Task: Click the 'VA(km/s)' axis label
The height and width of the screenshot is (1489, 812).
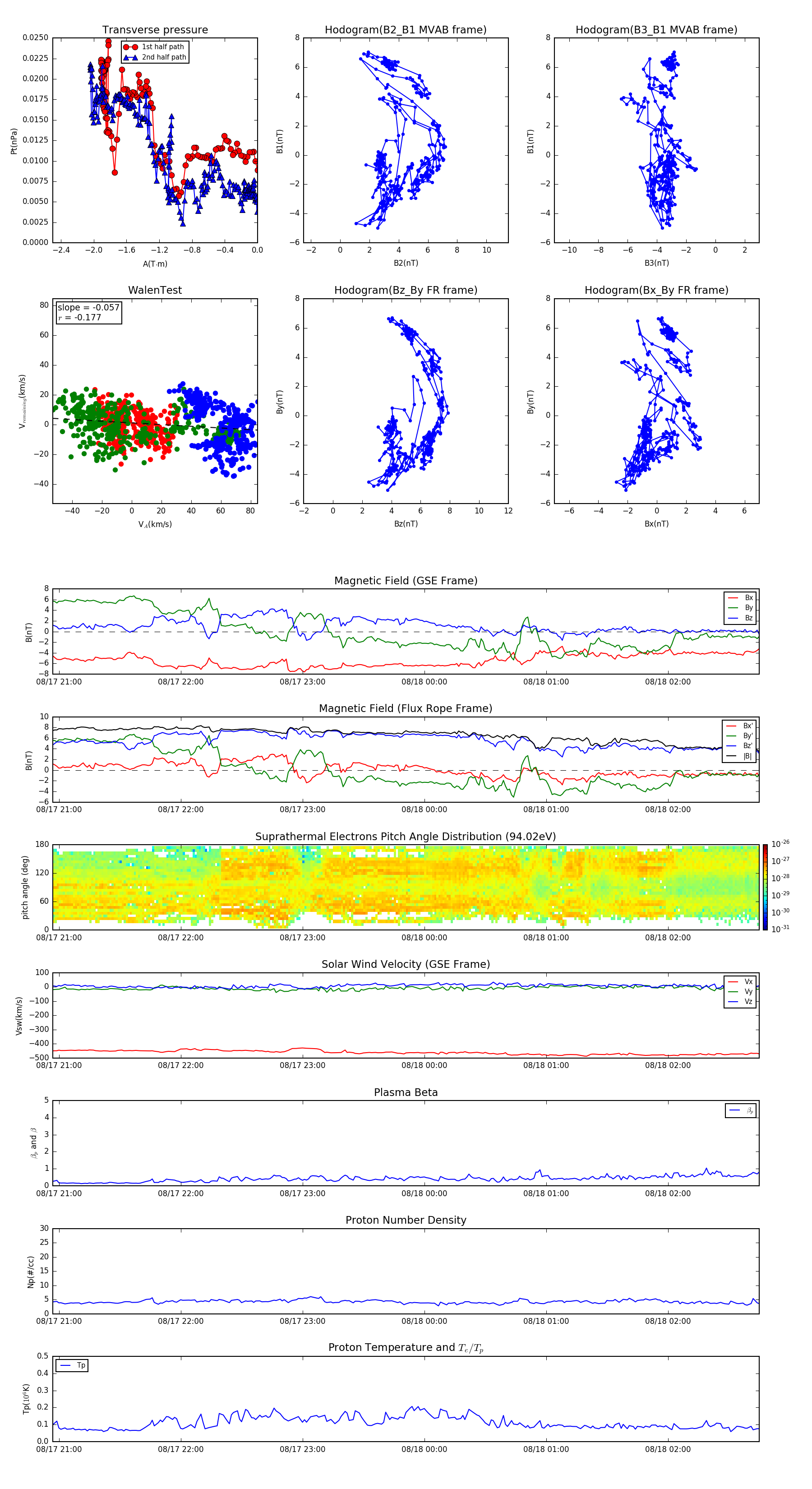Action: click(155, 524)
